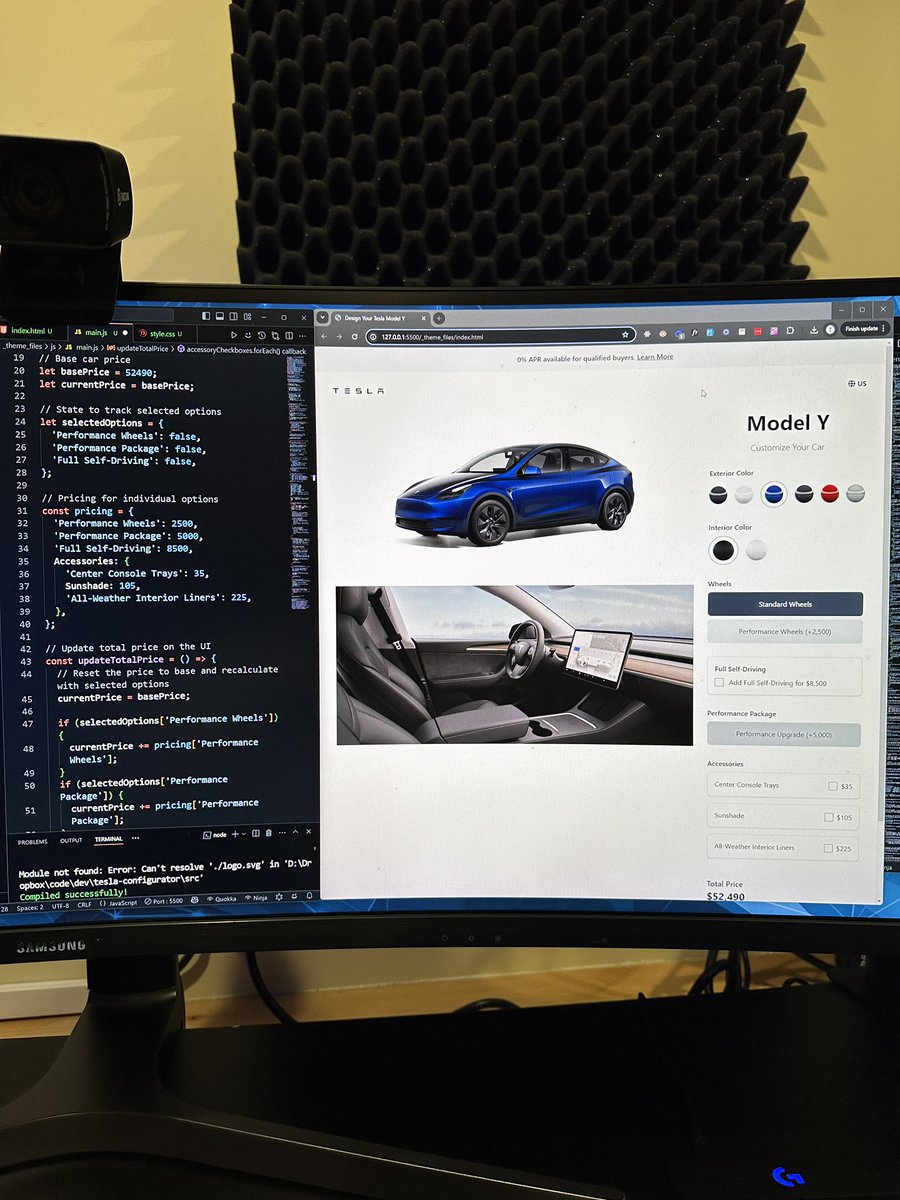Viewport: 900px width, 1200px height.
Task: Click the split editor icon in editor toolbar
Action: click(x=289, y=335)
